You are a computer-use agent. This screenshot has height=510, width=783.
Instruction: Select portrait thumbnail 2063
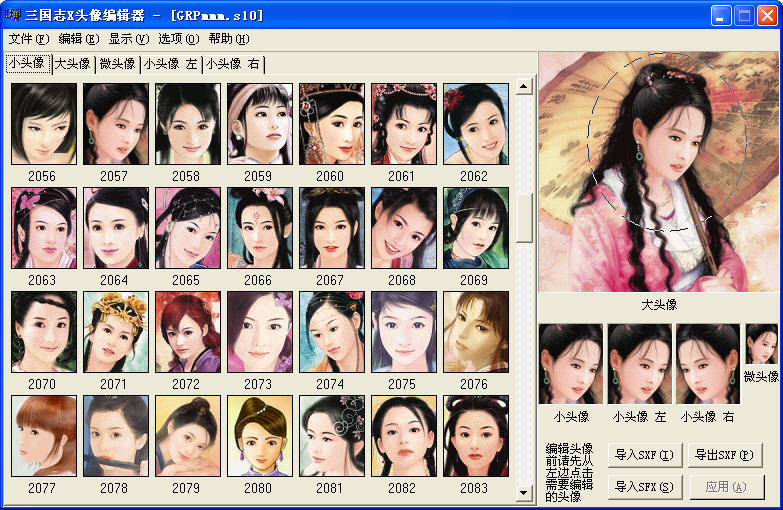(44, 228)
